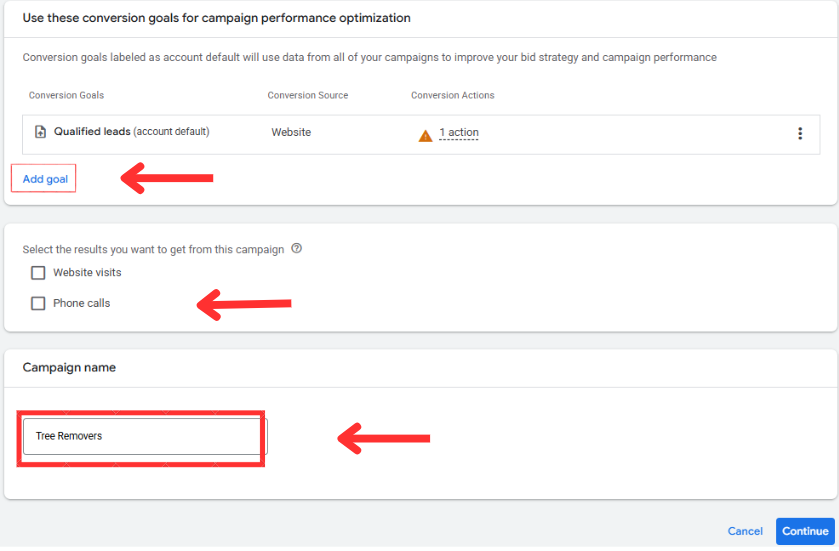Open the three-dot menu for Qualified leads
839x551 pixels.
[799, 133]
